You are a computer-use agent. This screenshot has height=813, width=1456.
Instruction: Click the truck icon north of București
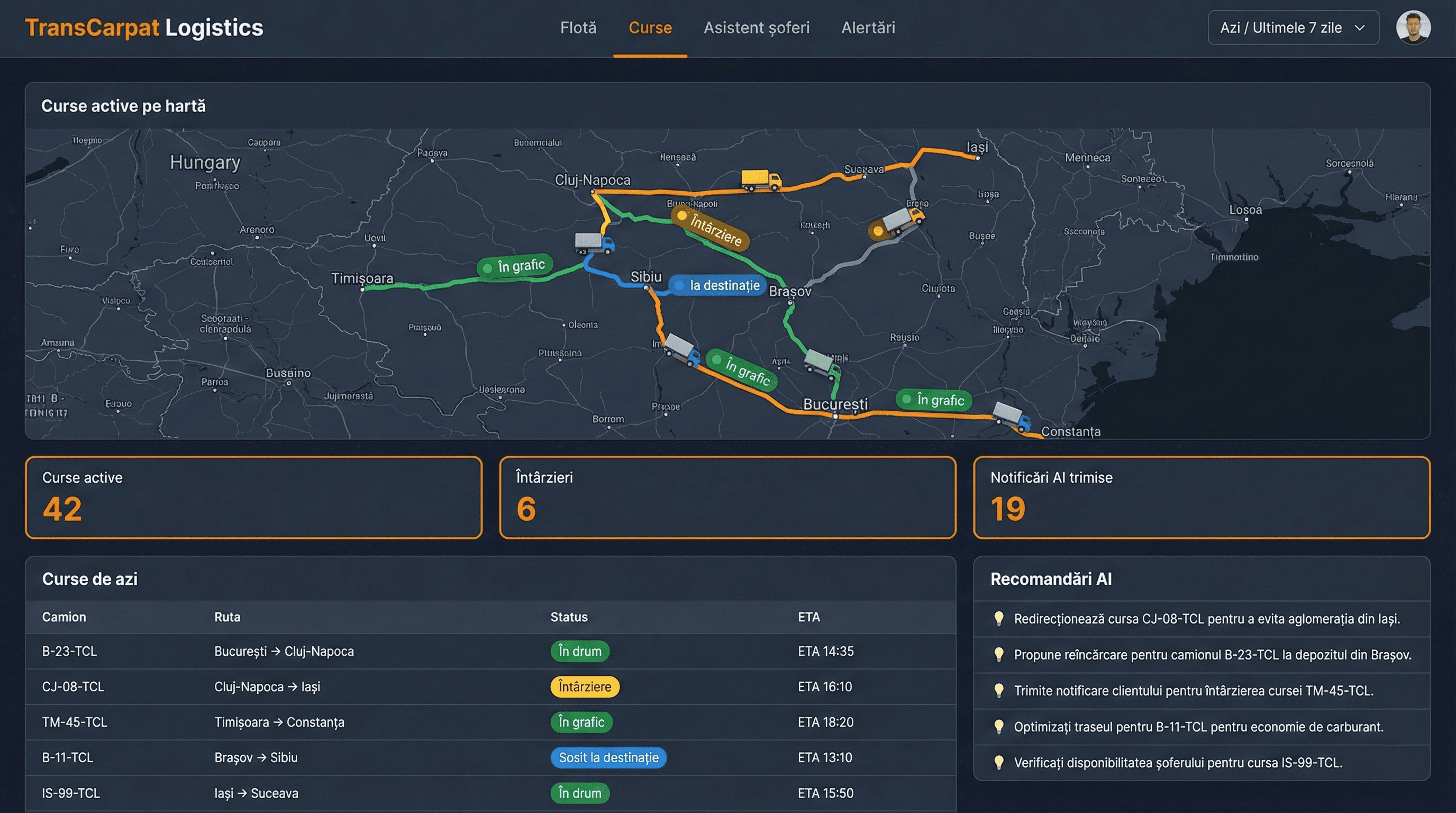(823, 364)
